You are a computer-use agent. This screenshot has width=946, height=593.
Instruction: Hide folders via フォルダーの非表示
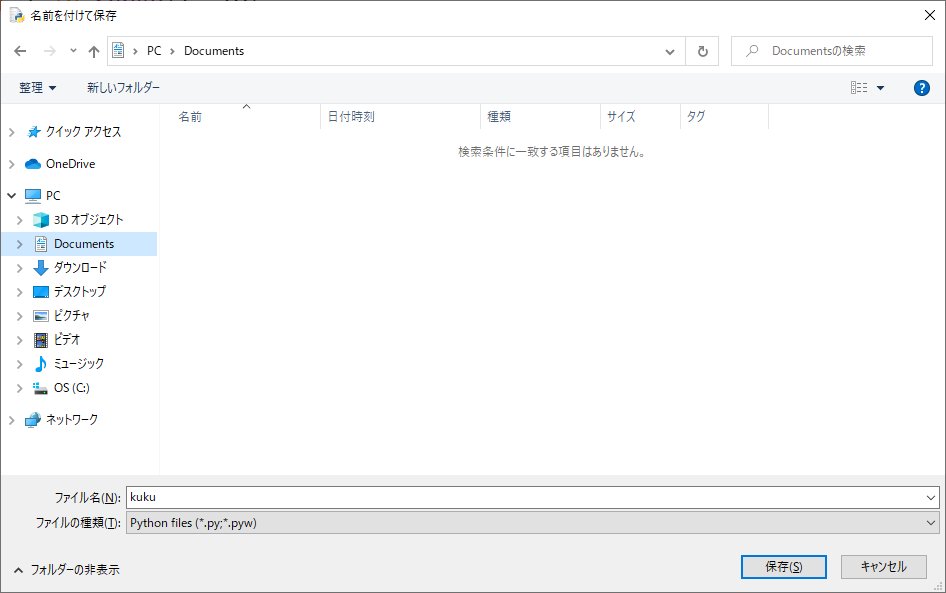[x=66, y=569]
